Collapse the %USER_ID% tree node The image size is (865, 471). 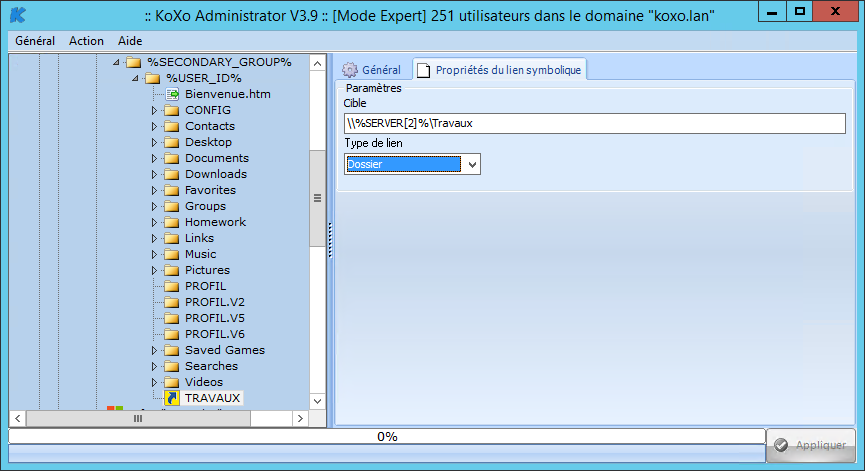pyautogui.click(x=135, y=78)
